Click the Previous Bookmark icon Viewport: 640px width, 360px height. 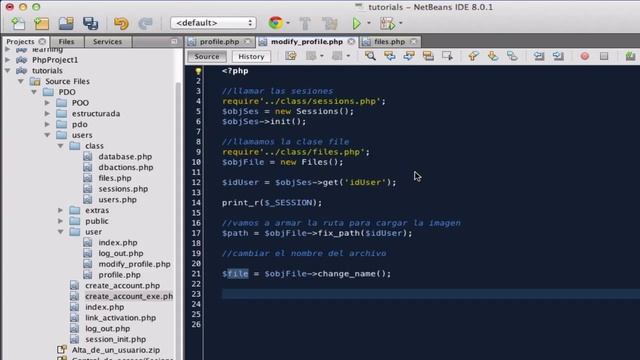(473, 56)
